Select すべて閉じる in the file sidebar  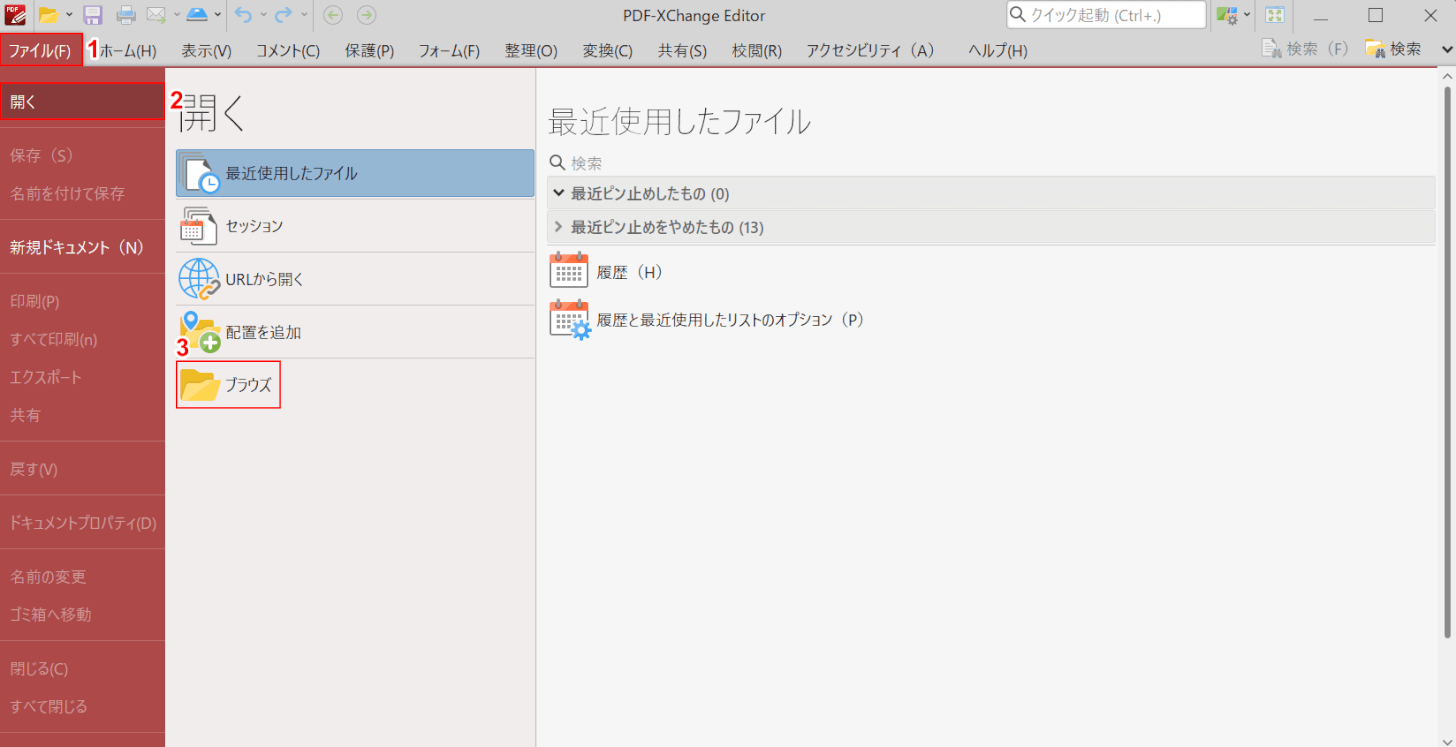pyautogui.click(x=82, y=708)
